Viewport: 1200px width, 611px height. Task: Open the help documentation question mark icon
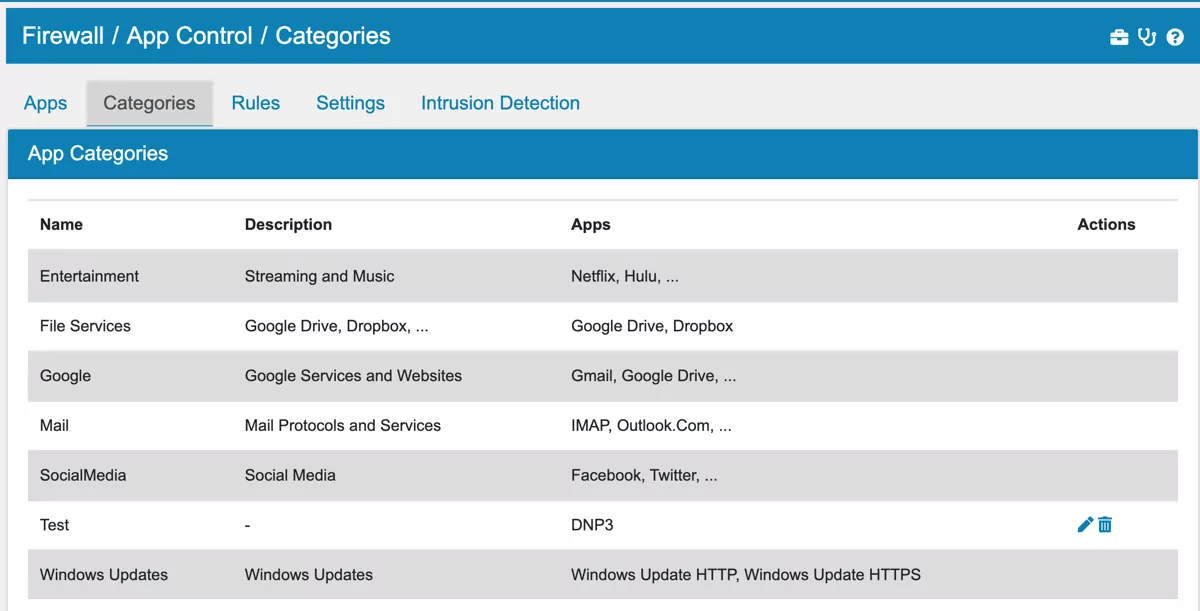point(1175,36)
